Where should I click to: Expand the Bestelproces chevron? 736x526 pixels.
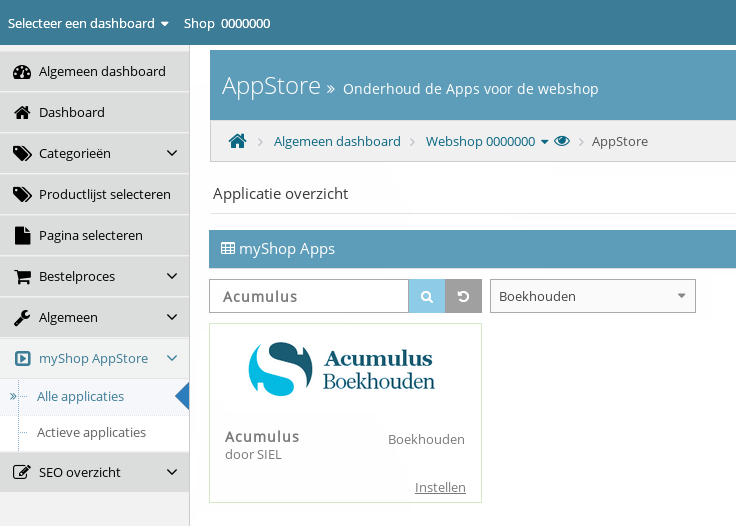(x=172, y=276)
